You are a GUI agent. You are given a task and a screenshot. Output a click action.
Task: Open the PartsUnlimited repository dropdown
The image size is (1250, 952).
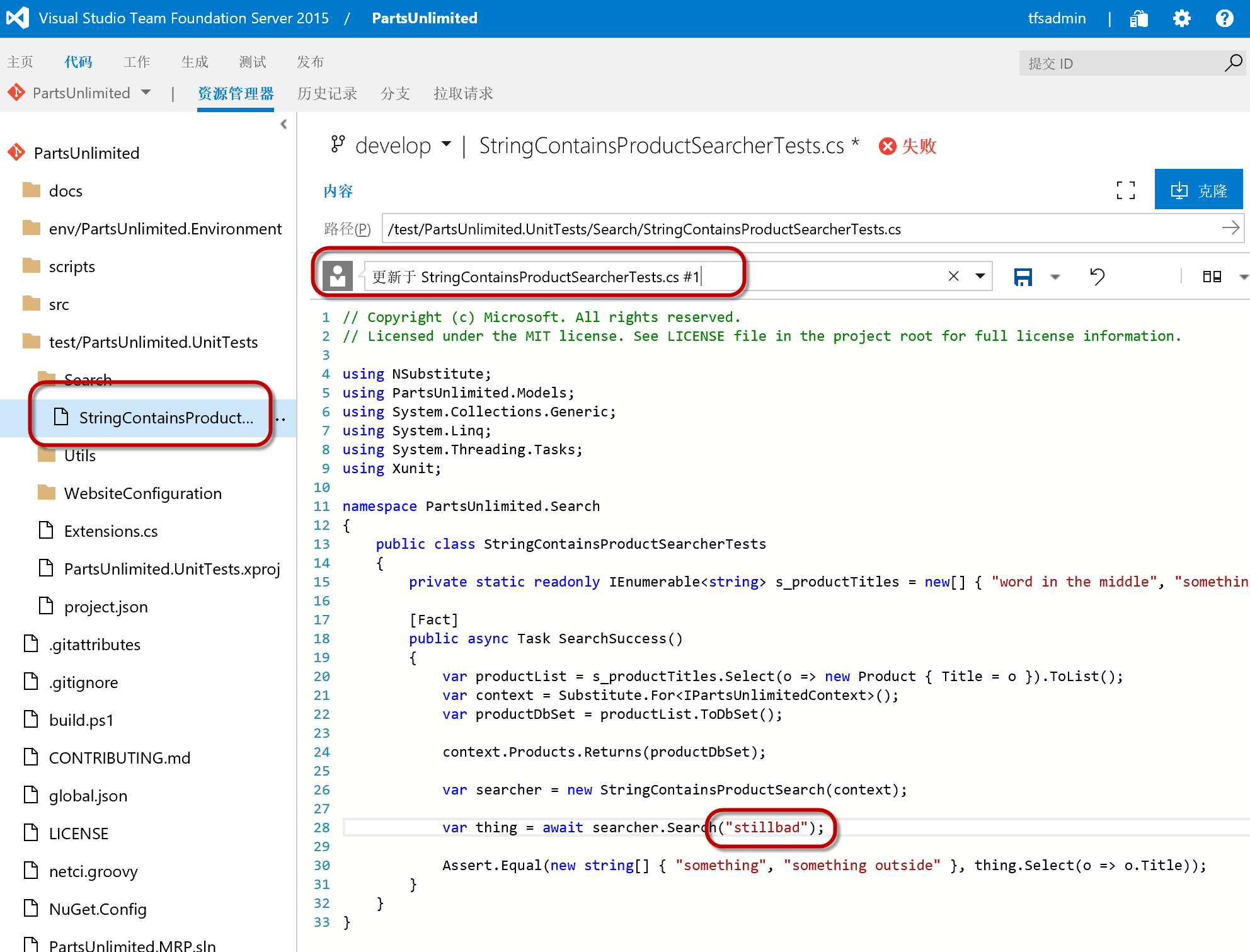[x=146, y=93]
